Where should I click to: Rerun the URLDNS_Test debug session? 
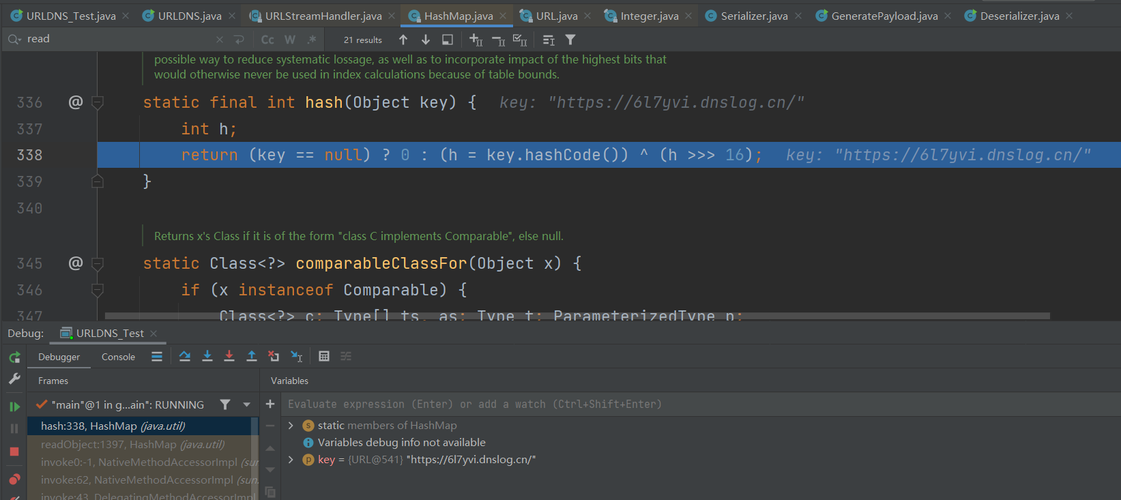click(14, 357)
